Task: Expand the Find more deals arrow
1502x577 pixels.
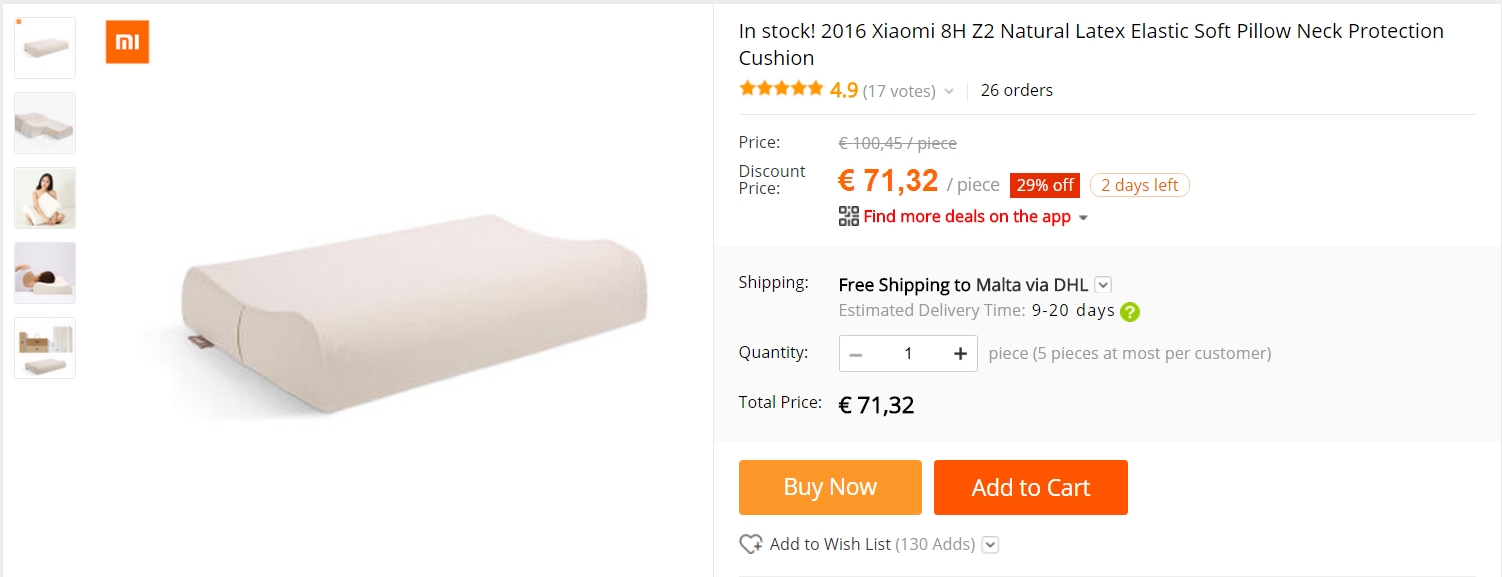Action: pyautogui.click(x=1083, y=218)
